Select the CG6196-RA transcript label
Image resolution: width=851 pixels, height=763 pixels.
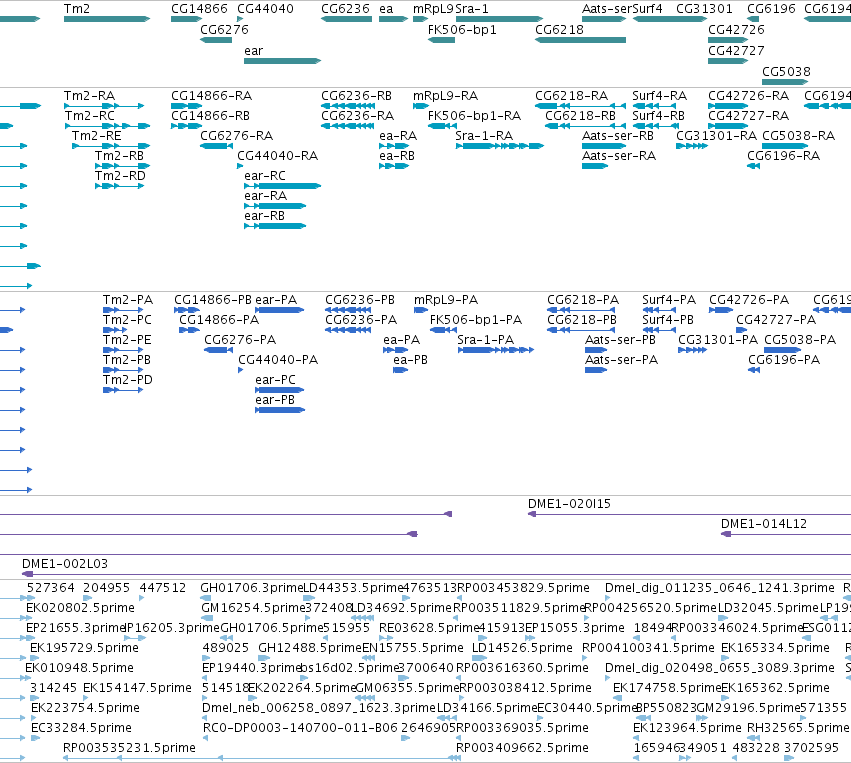click(783, 156)
